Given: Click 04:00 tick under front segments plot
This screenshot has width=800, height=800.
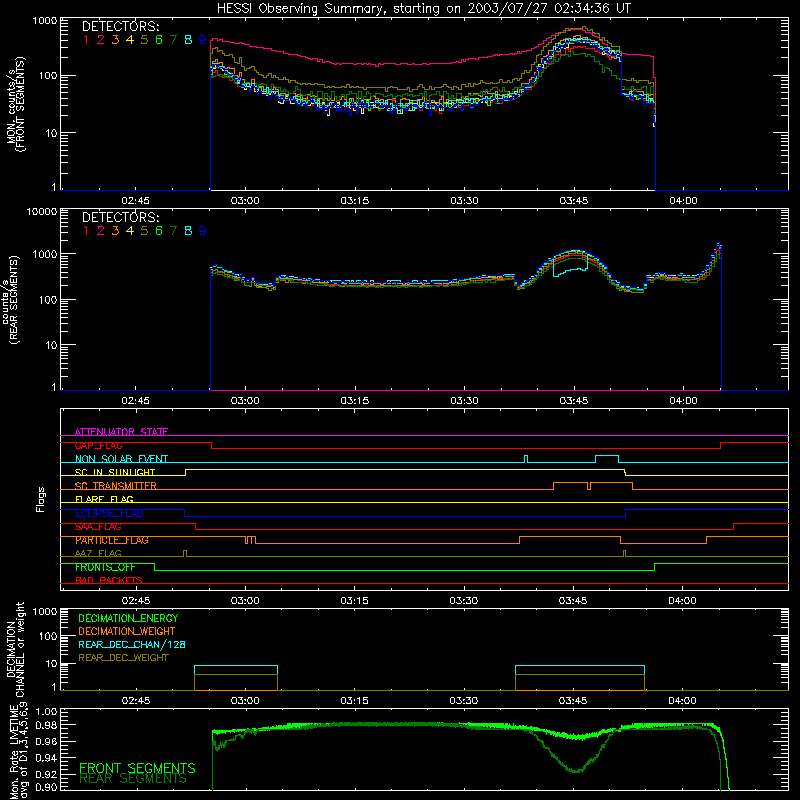Looking at the screenshot, I should 683,201.
